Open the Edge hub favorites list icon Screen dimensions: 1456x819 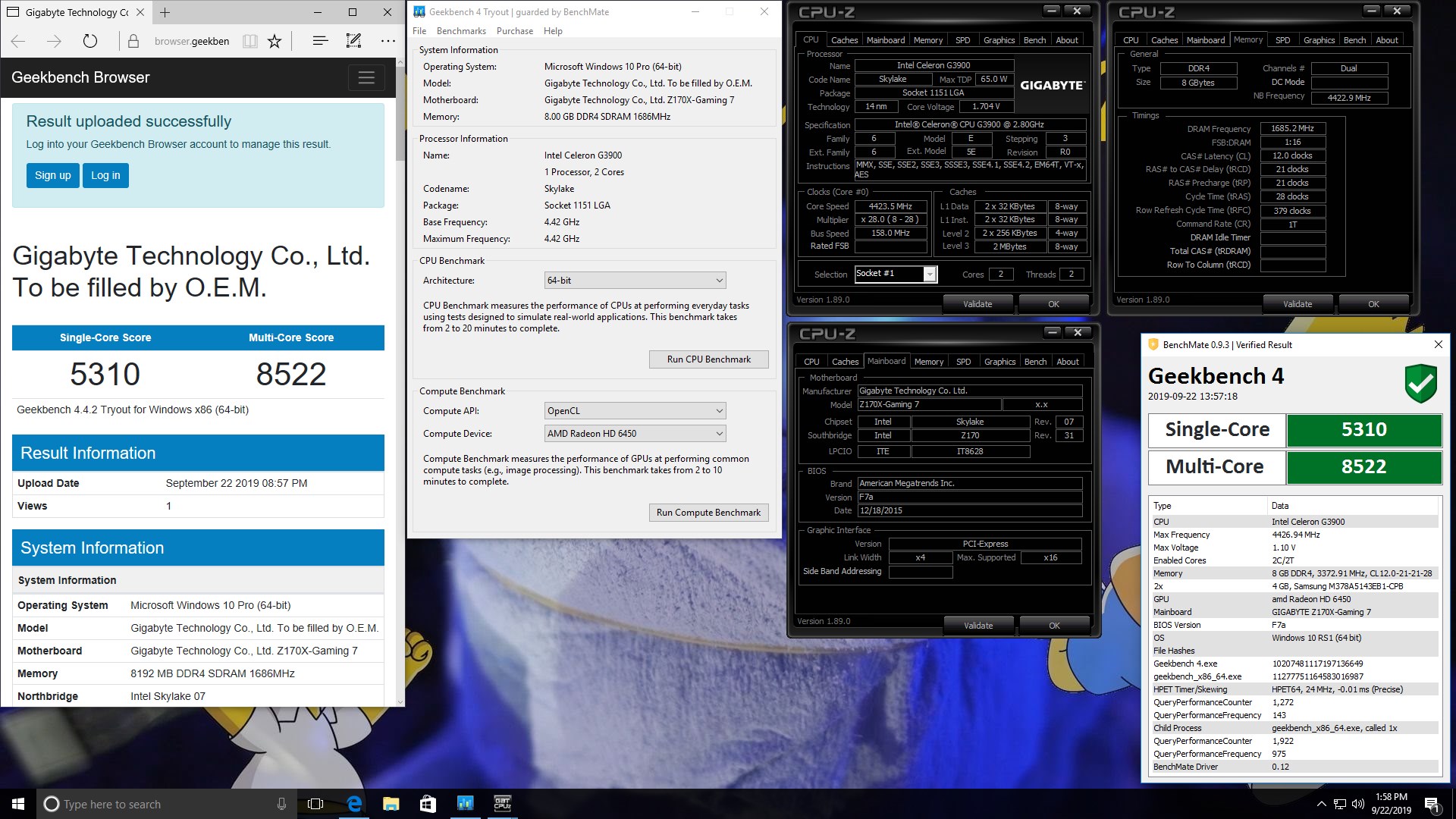click(x=320, y=41)
